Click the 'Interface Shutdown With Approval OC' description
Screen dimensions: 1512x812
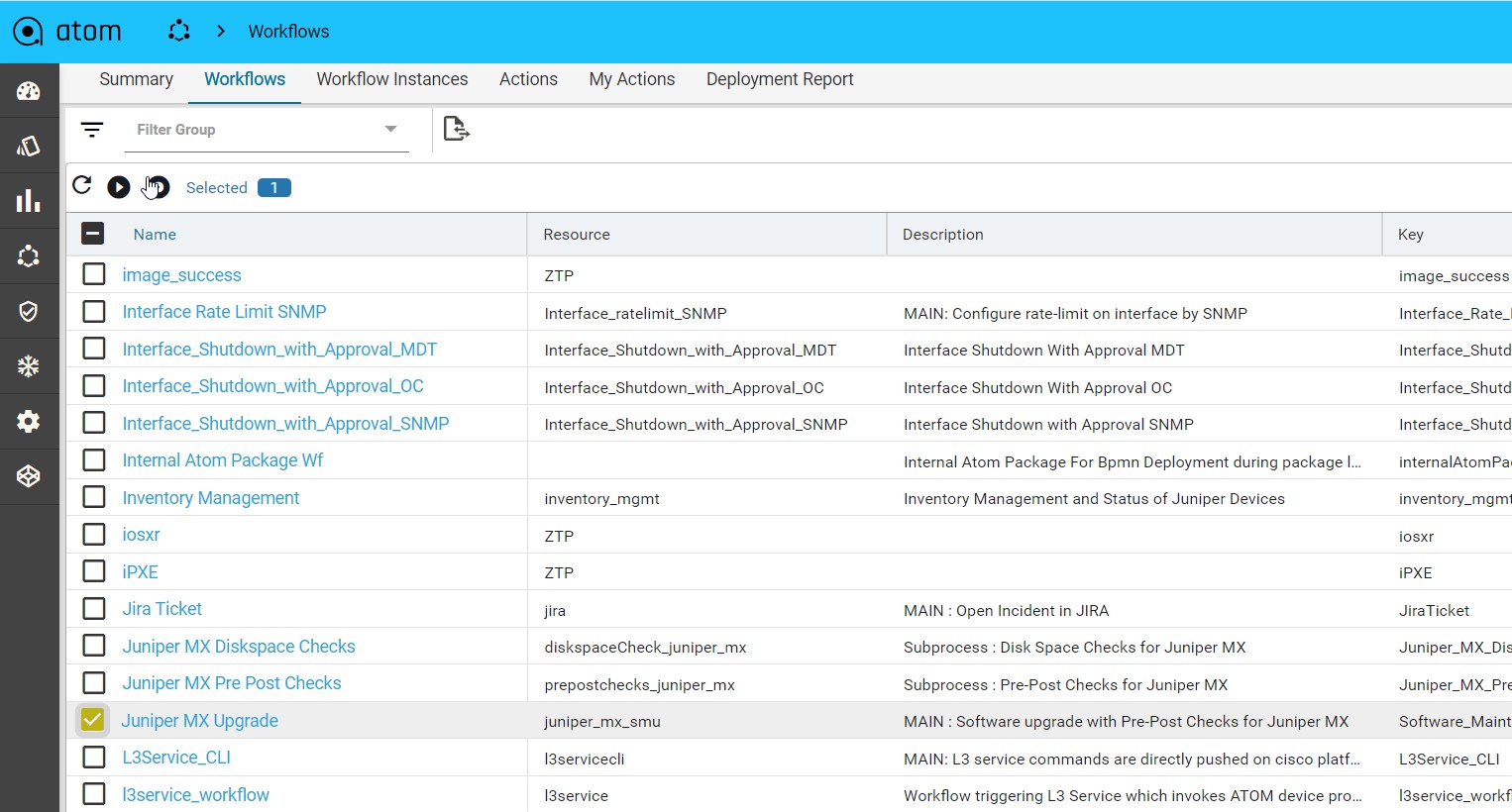point(1038,388)
